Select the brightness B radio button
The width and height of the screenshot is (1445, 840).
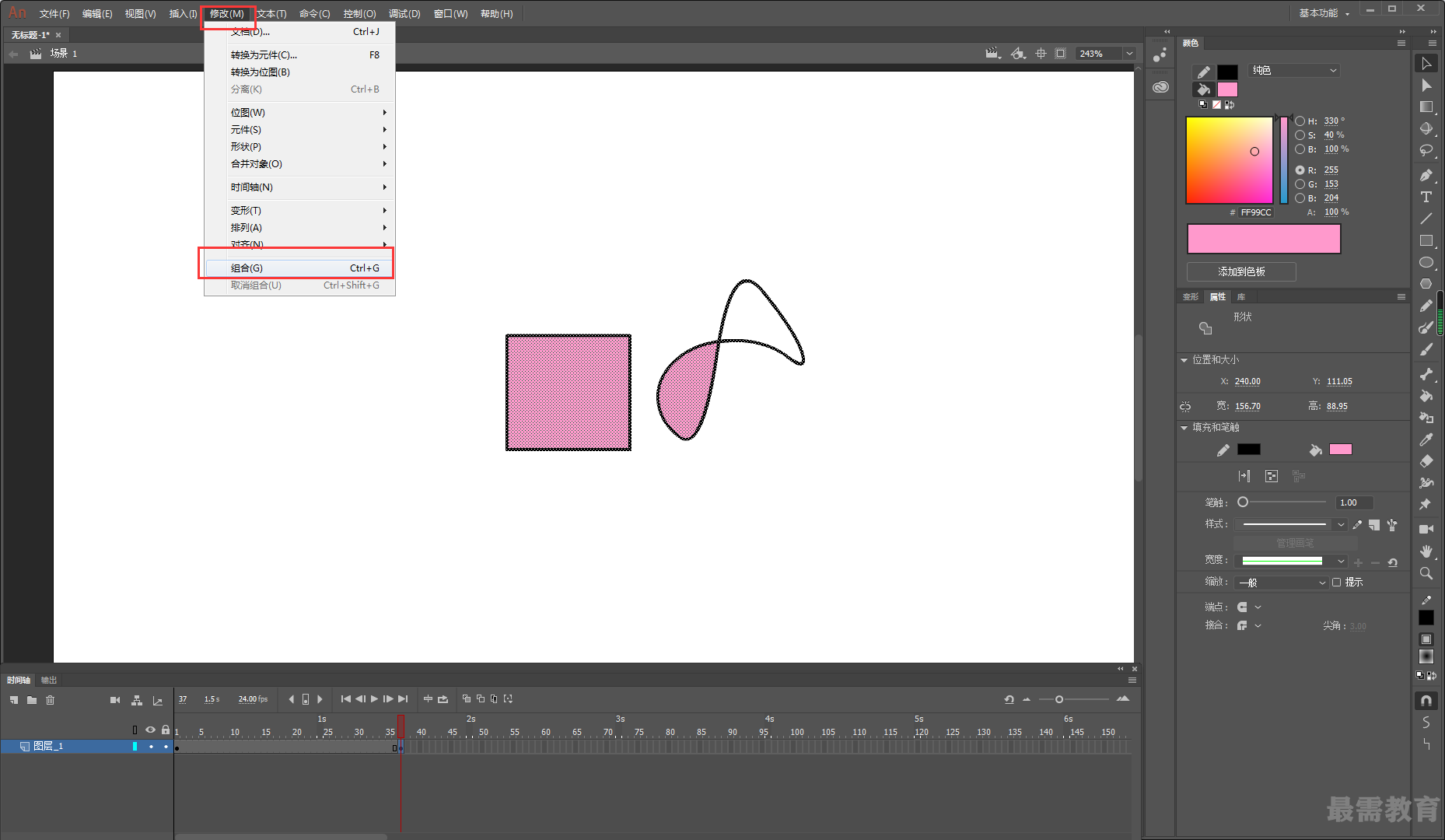pos(1300,149)
